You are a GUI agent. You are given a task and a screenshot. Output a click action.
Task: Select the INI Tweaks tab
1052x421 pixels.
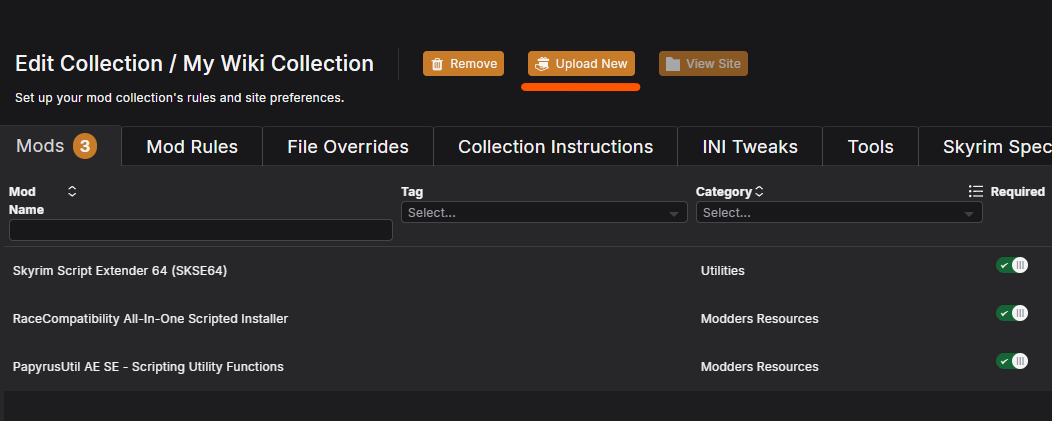pyautogui.click(x=749, y=147)
